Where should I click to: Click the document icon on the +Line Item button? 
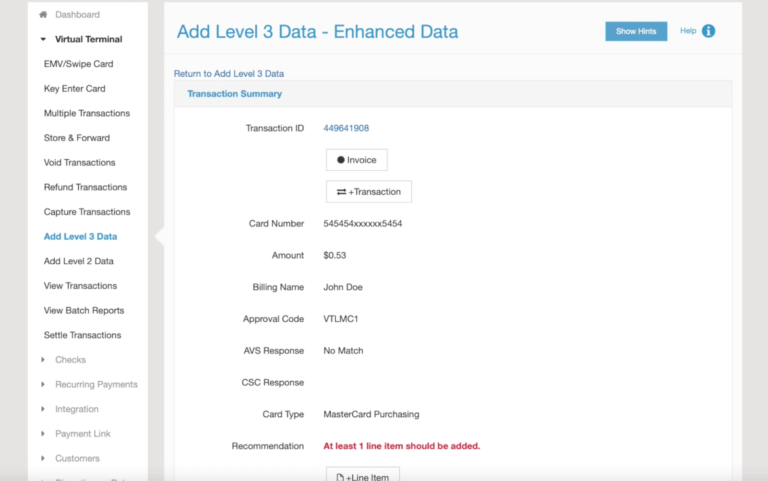click(x=340, y=477)
